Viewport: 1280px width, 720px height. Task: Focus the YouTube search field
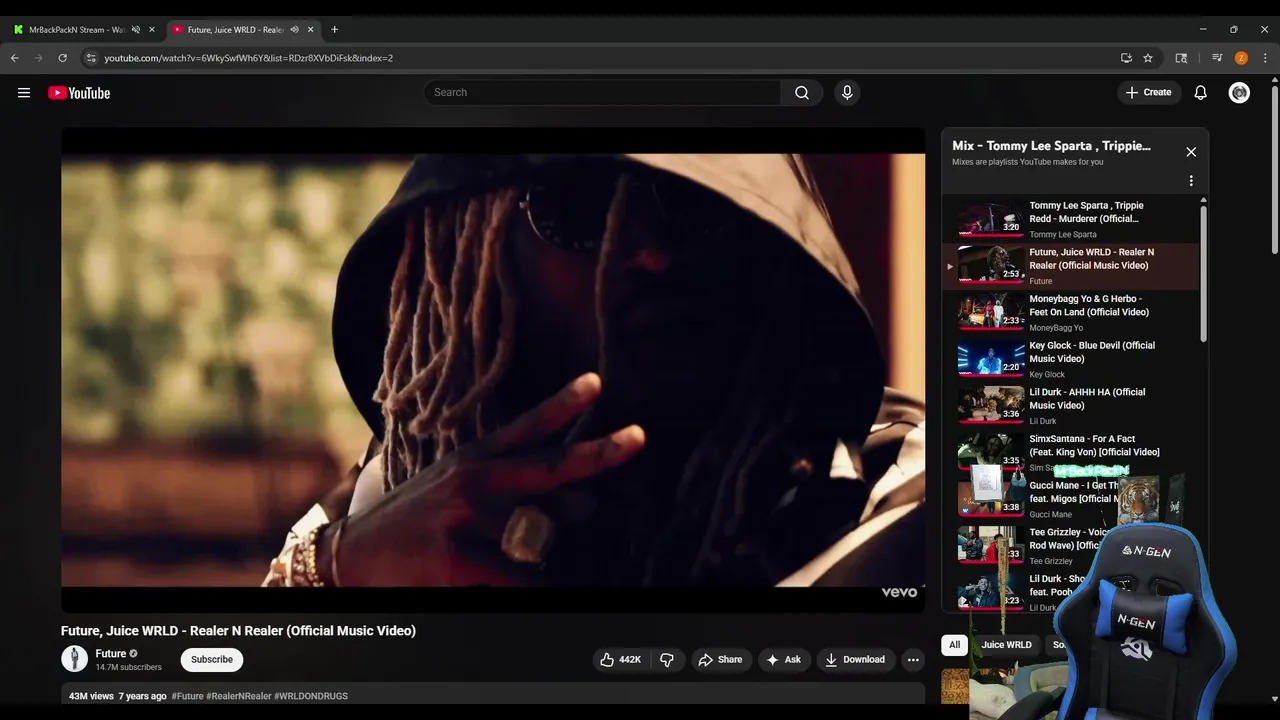[x=602, y=93]
